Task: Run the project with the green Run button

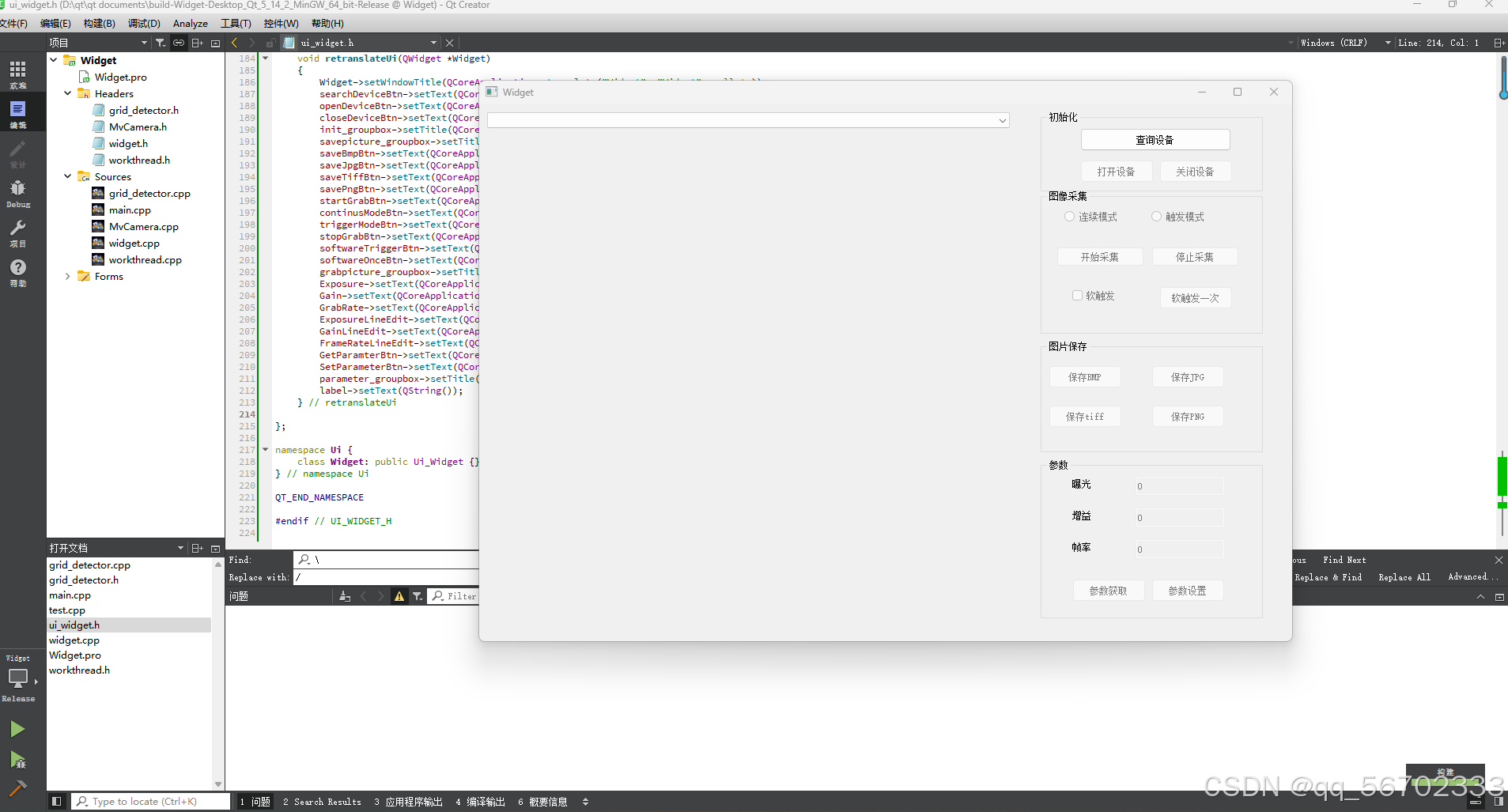Action: click(18, 727)
